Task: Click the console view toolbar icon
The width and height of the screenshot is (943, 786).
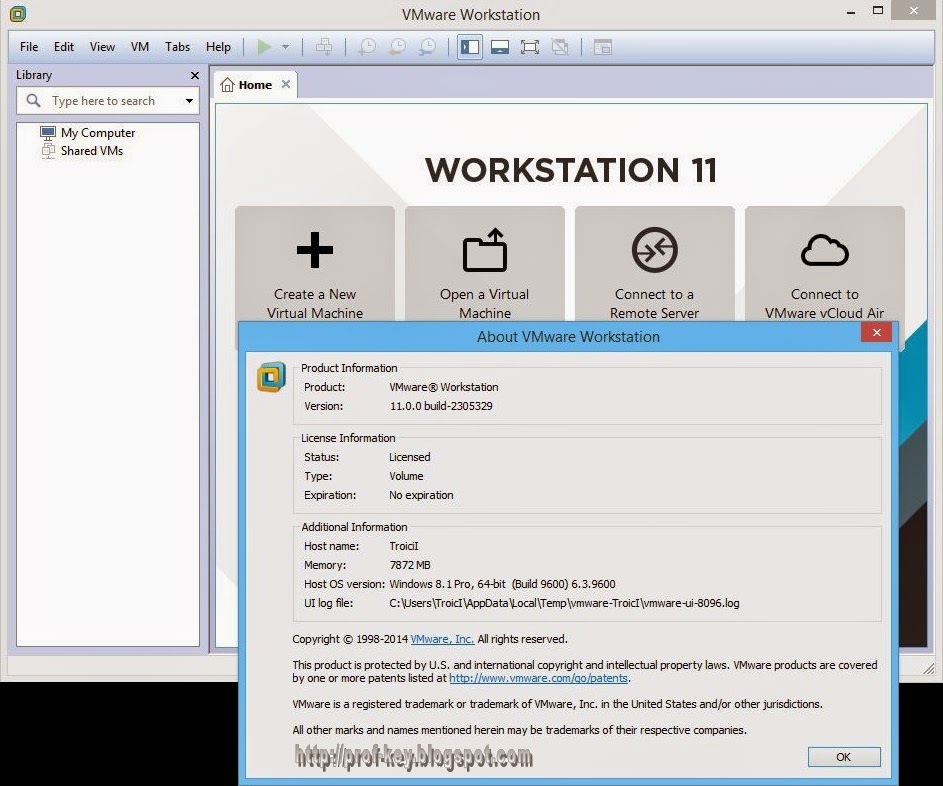Action: (x=602, y=47)
